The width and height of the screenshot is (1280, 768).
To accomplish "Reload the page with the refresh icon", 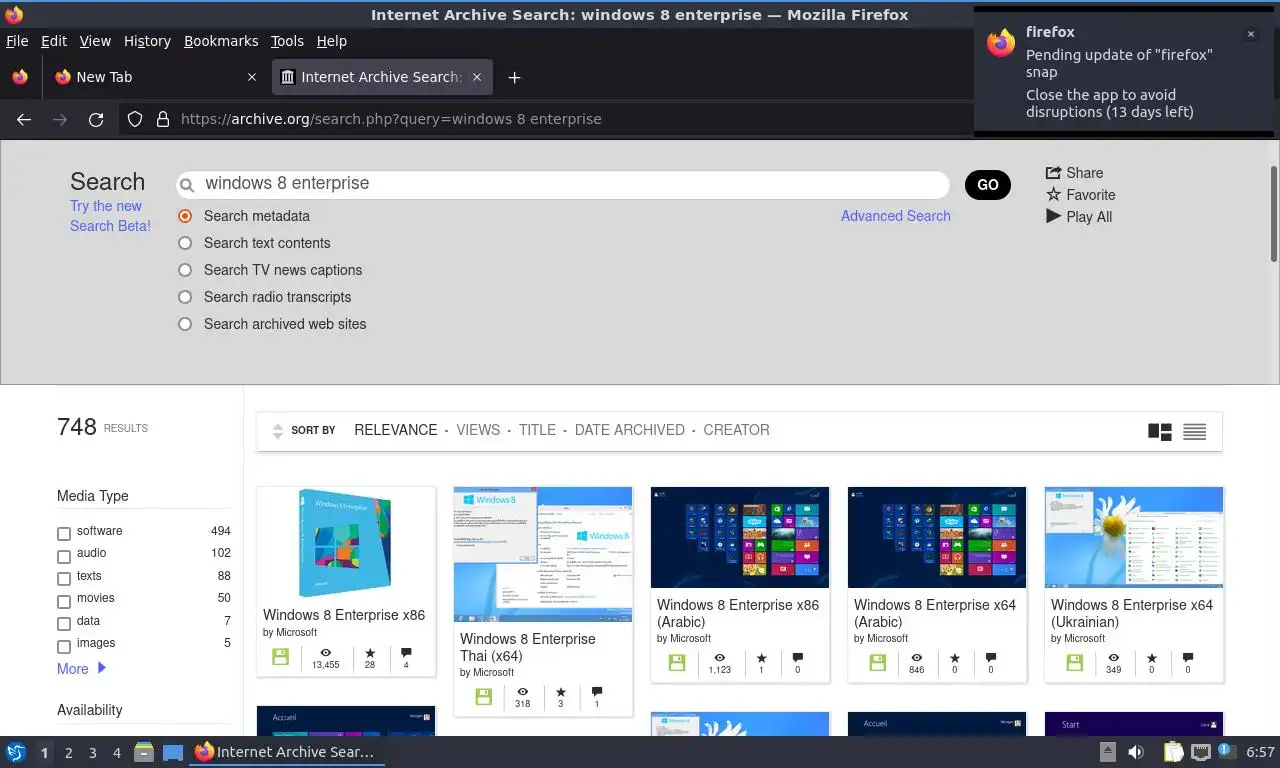I will point(96,119).
